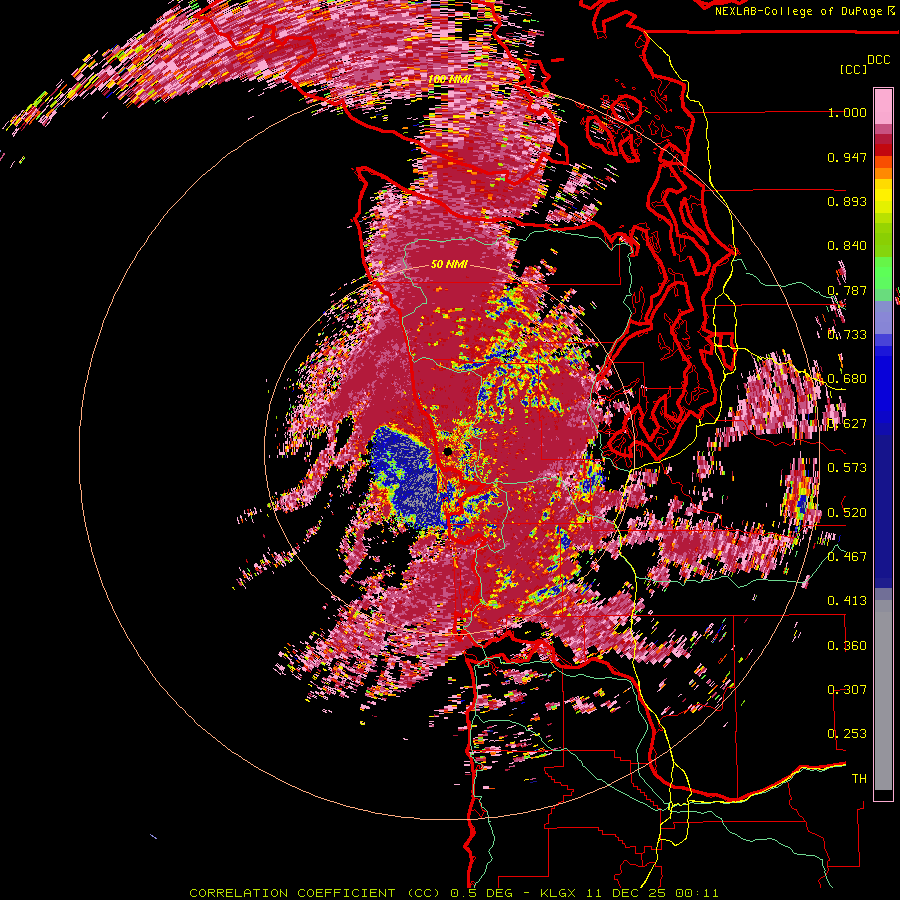Click the 50 NMI range ring label

click(x=449, y=265)
